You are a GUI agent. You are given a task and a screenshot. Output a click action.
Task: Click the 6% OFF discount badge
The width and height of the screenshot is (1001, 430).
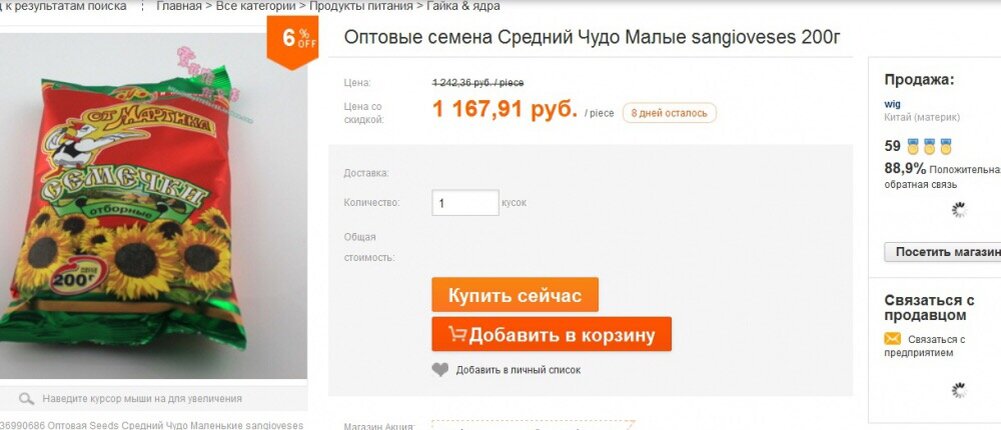click(292, 42)
